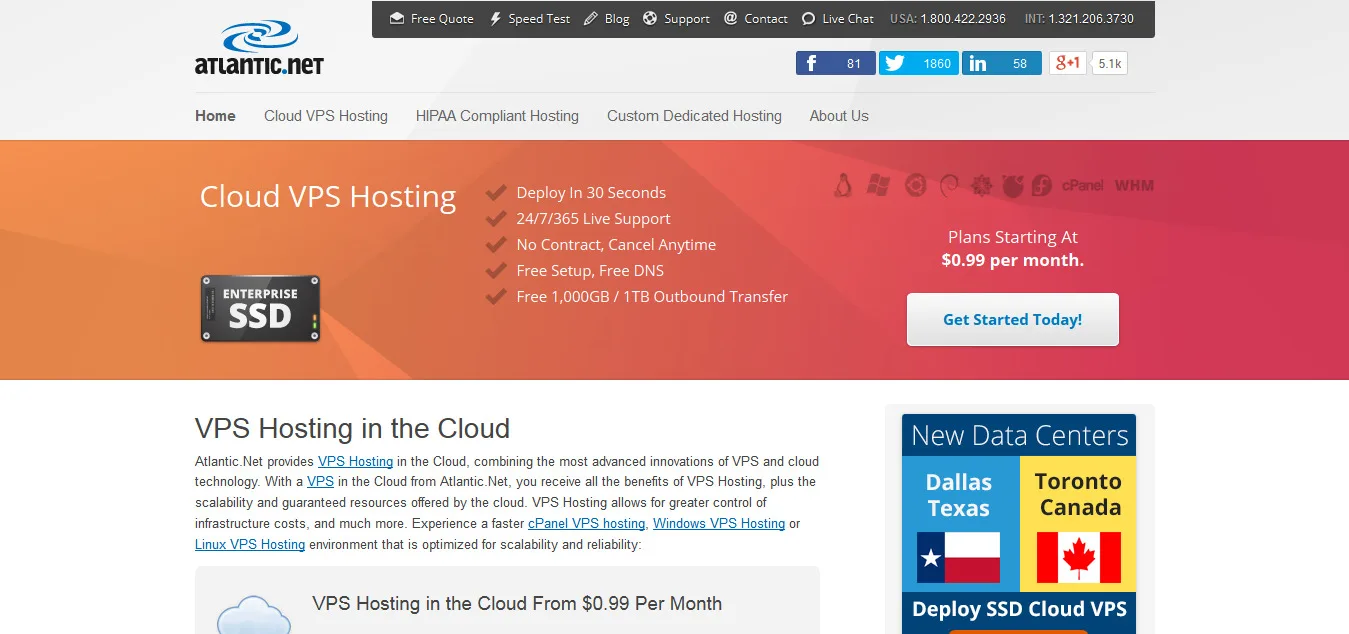The height and width of the screenshot is (634, 1349).
Task: Click the FreeBSD logo icon
Action: [x=1013, y=185]
